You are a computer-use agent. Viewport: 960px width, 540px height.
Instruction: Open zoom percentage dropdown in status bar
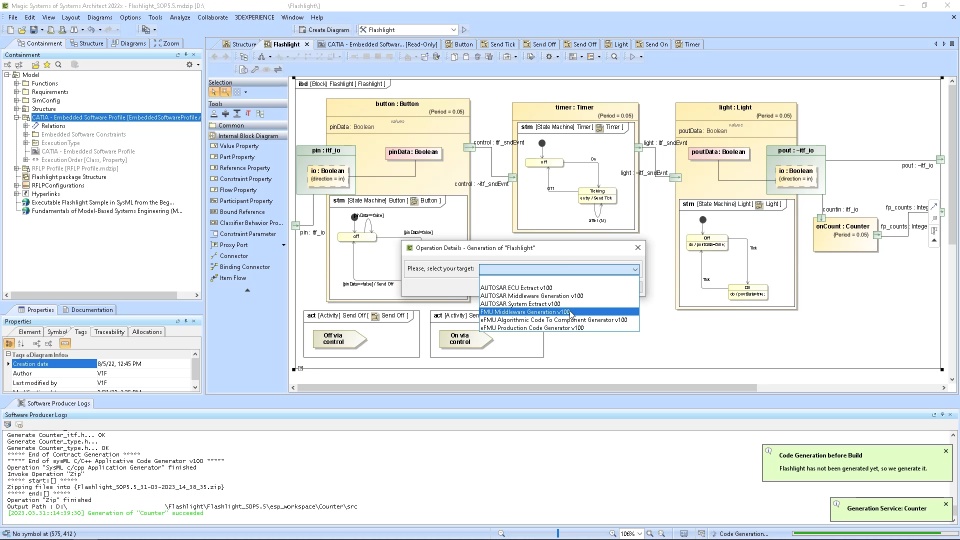pos(640,534)
